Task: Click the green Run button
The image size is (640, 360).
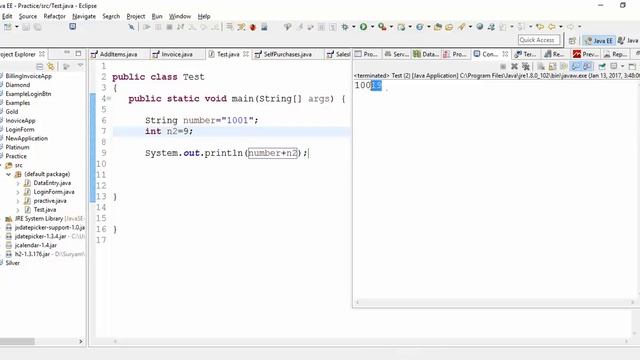Action: tap(363, 27)
